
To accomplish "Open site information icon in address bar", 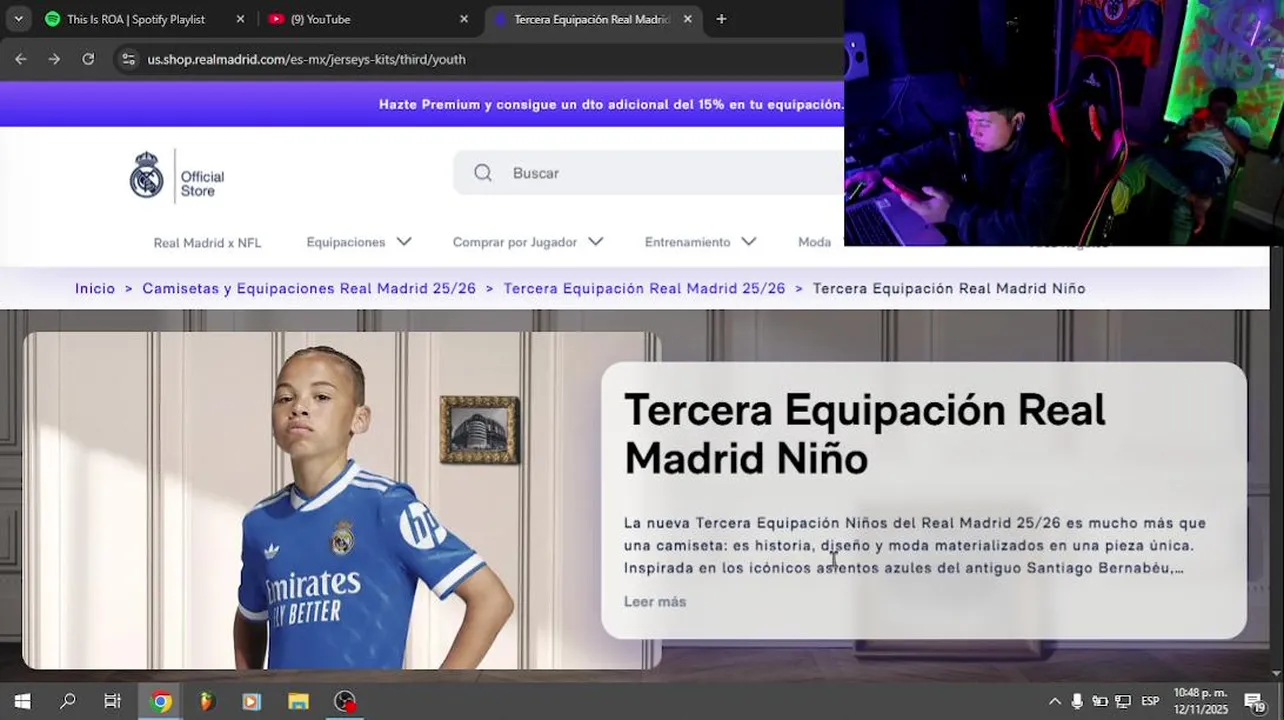I will coord(128,59).
